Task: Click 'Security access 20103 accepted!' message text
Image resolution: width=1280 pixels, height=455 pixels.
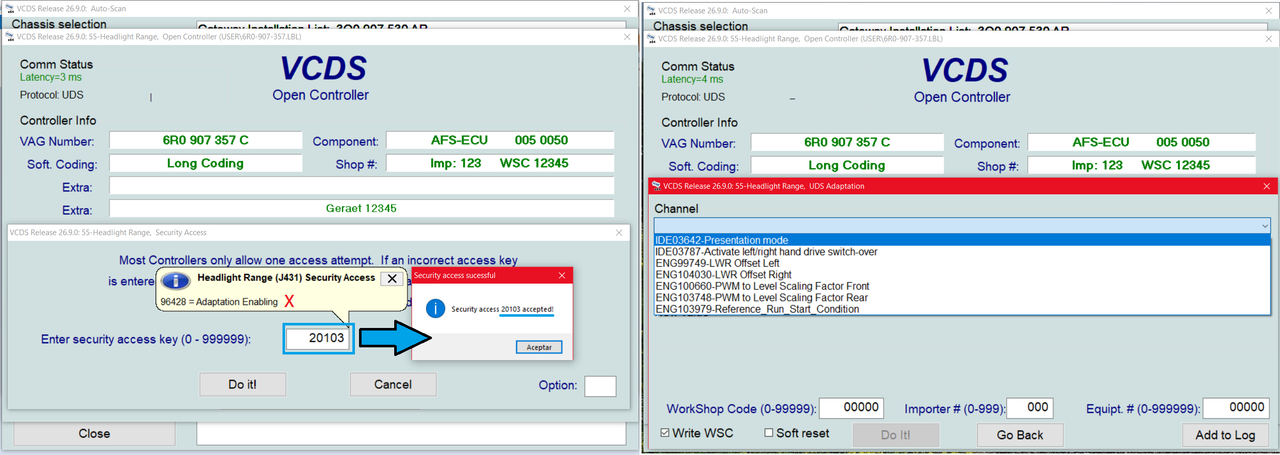Action: coord(503,310)
